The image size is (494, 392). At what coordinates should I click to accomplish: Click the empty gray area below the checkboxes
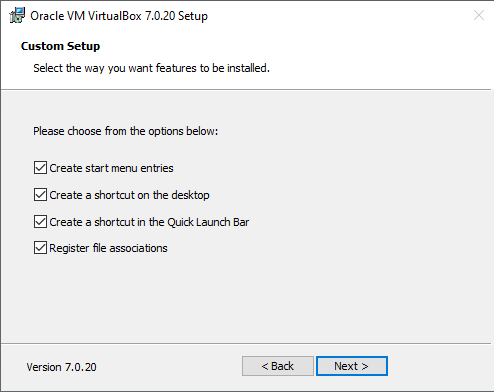tap(247, 298)
